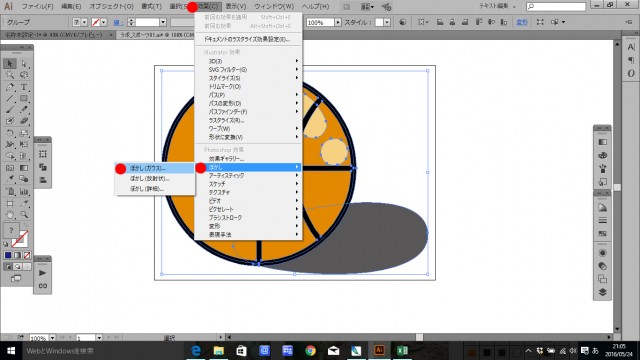640x360 pixels.
Task: Open stroke color dropdown in control bar
Action: (x=104, y=22)
